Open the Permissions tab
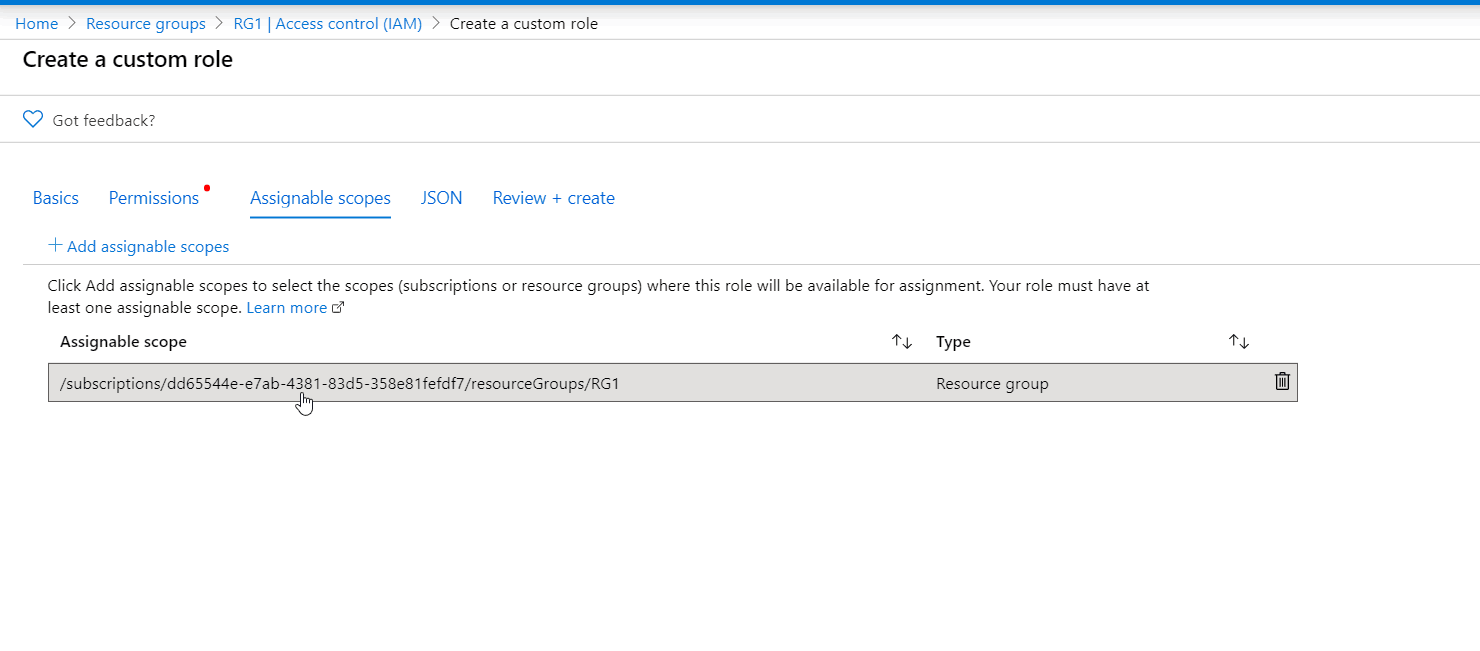 point(153,197)
